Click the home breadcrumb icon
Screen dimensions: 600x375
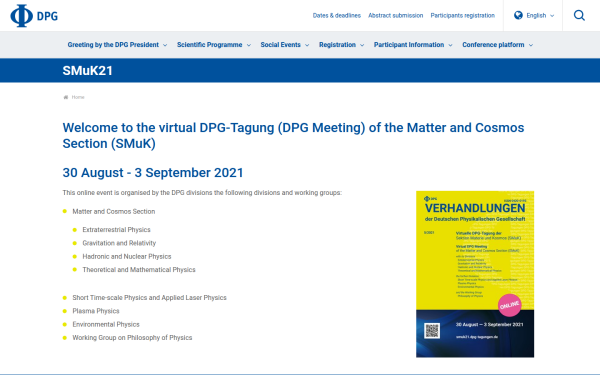click(x=66, y=97)
